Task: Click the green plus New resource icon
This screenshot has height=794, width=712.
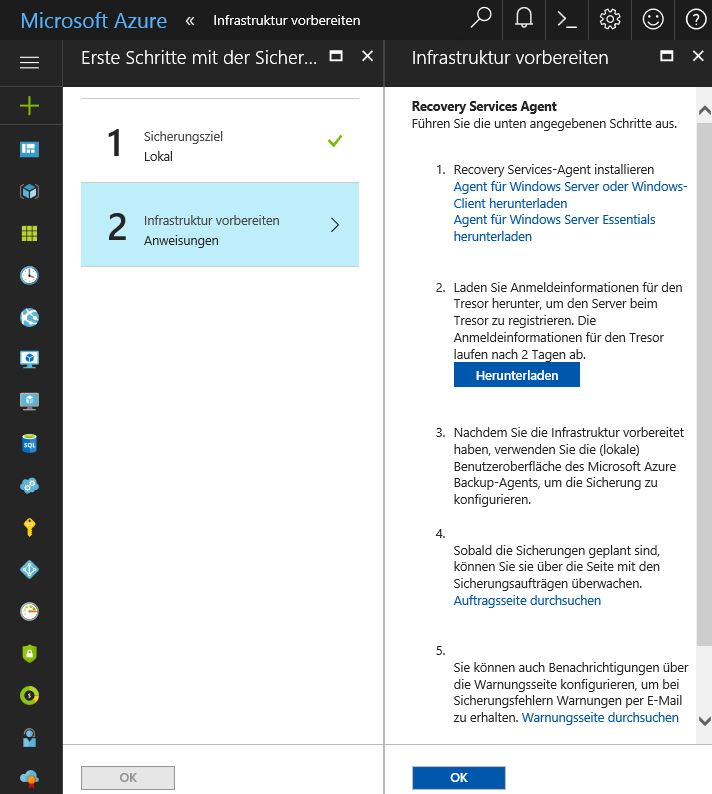Action: click(29, 106)
